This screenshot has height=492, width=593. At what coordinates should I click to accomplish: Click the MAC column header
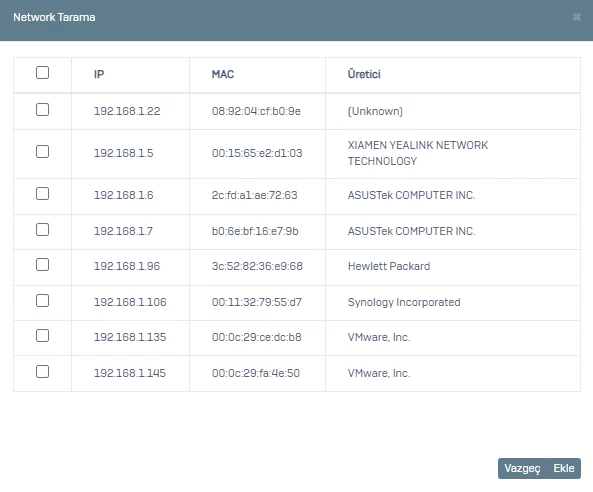(223, 74)
